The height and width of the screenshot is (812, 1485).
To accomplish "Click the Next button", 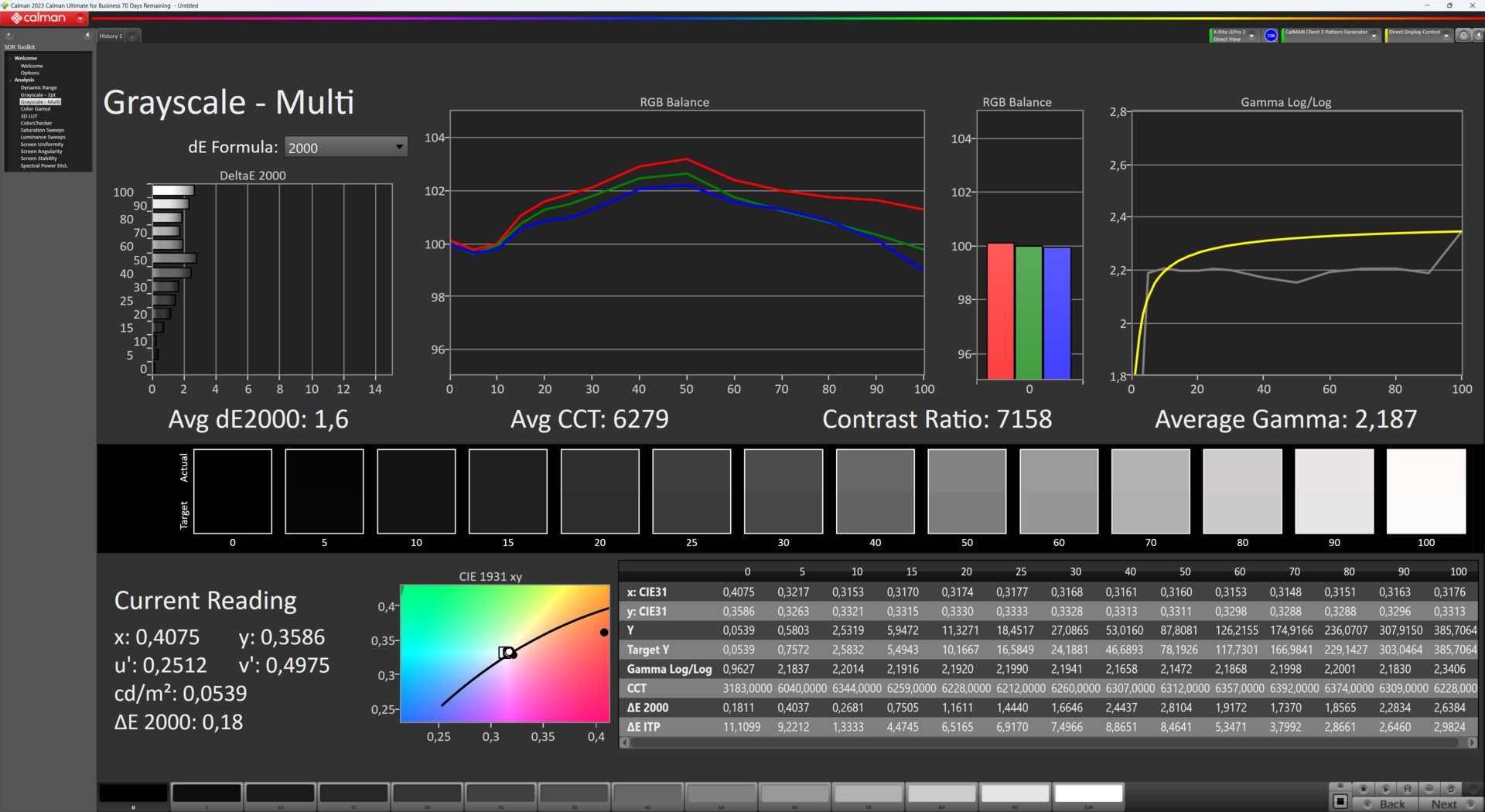I will (1443, 804).
